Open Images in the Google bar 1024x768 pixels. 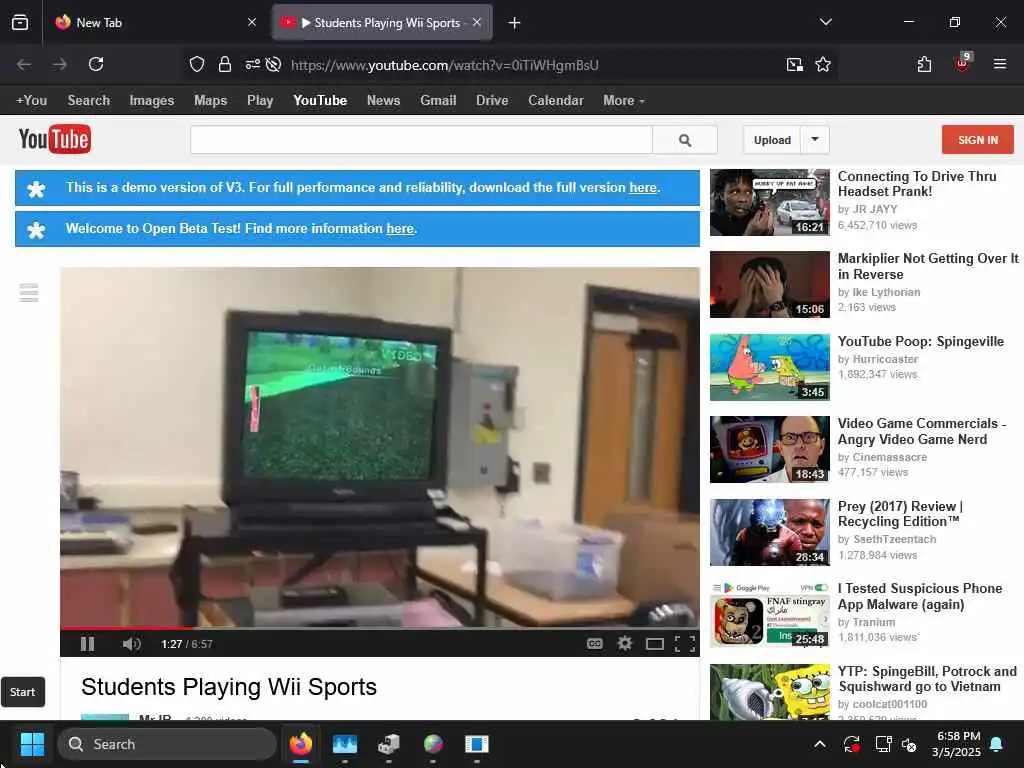(x=152, y=101)
